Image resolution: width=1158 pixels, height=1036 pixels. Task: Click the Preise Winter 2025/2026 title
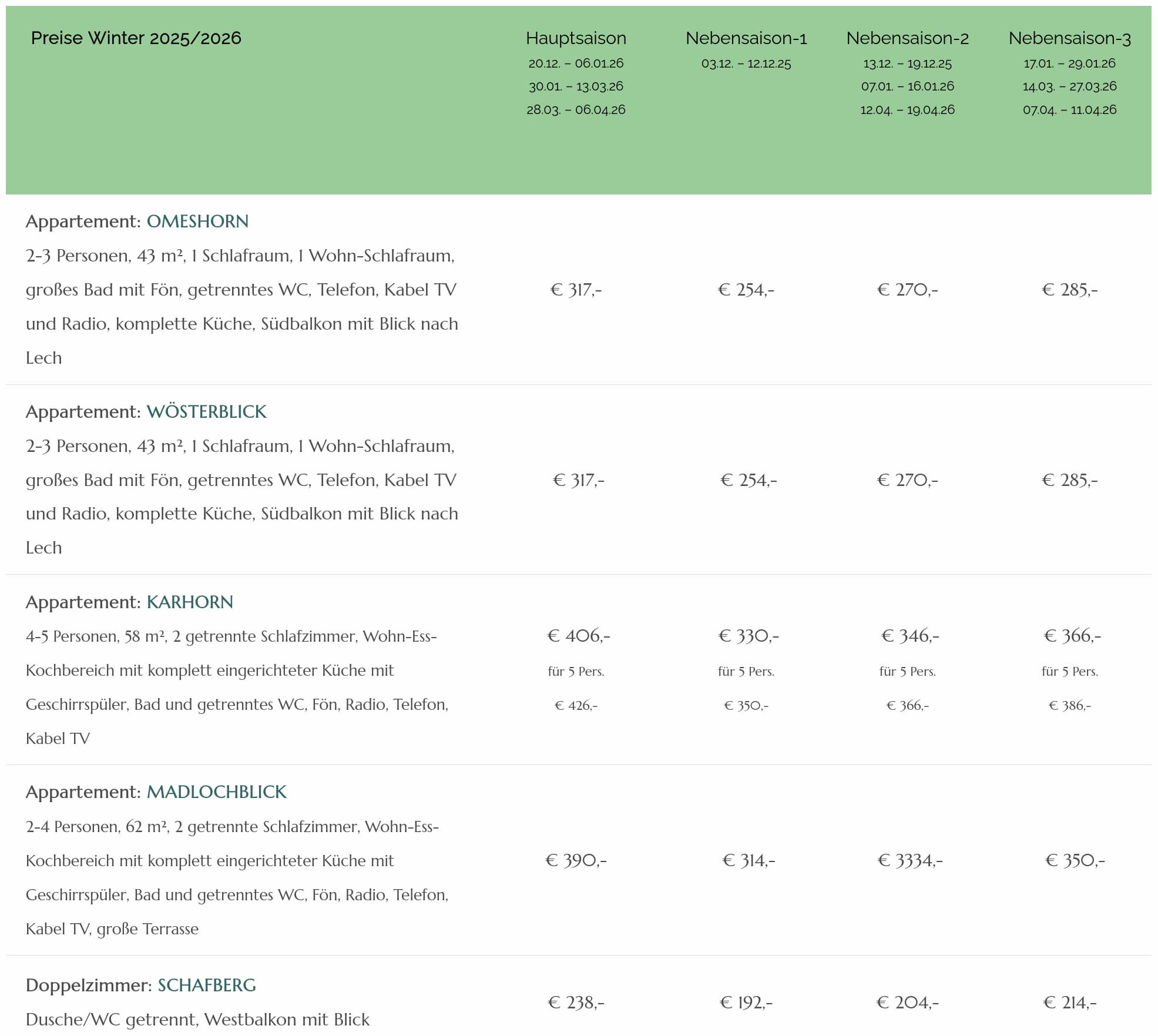(x=136, y=38)
